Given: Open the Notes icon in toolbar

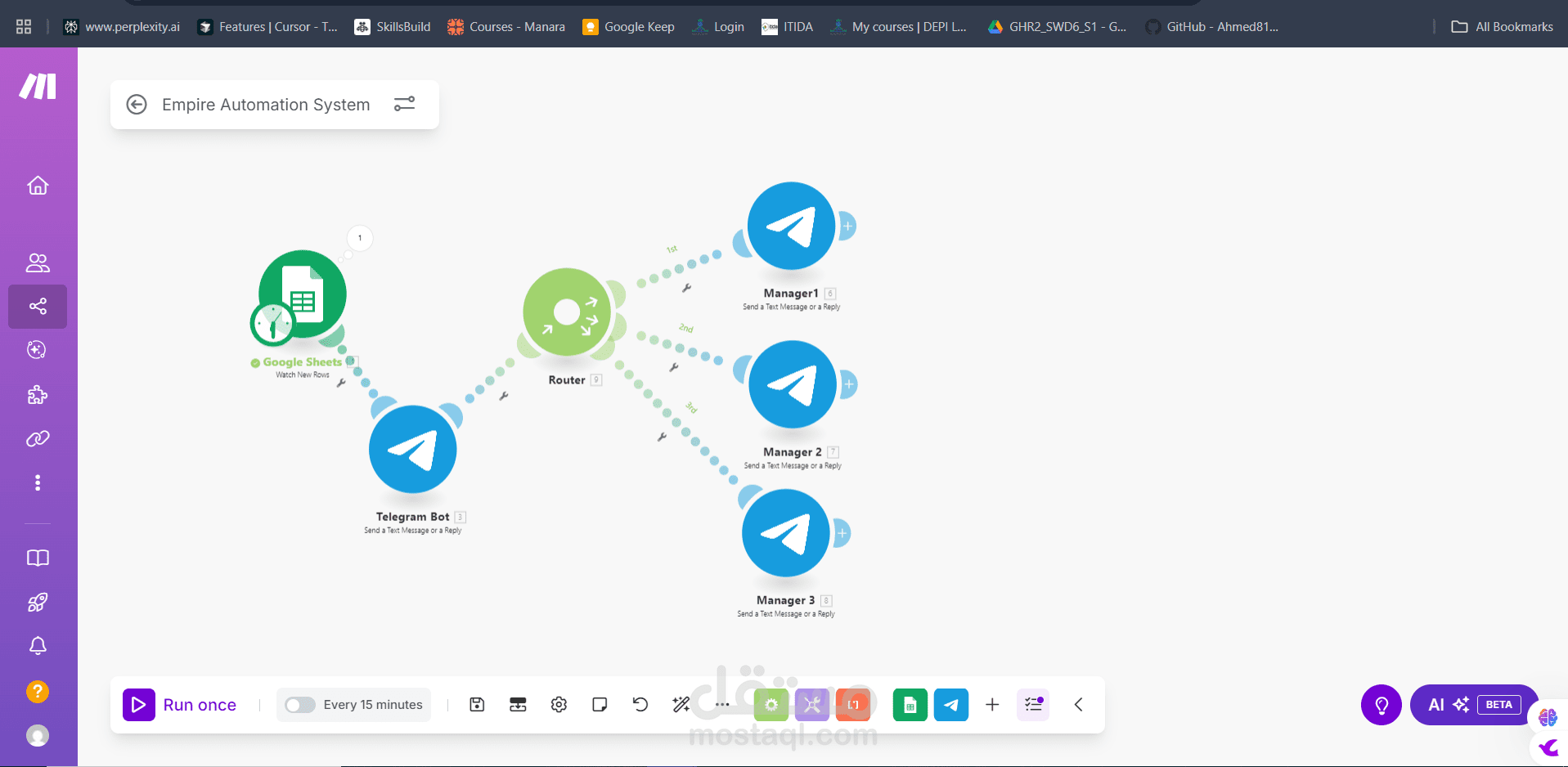Looking at the screenshot, I should pyautogui.click(x=600, y=705).
